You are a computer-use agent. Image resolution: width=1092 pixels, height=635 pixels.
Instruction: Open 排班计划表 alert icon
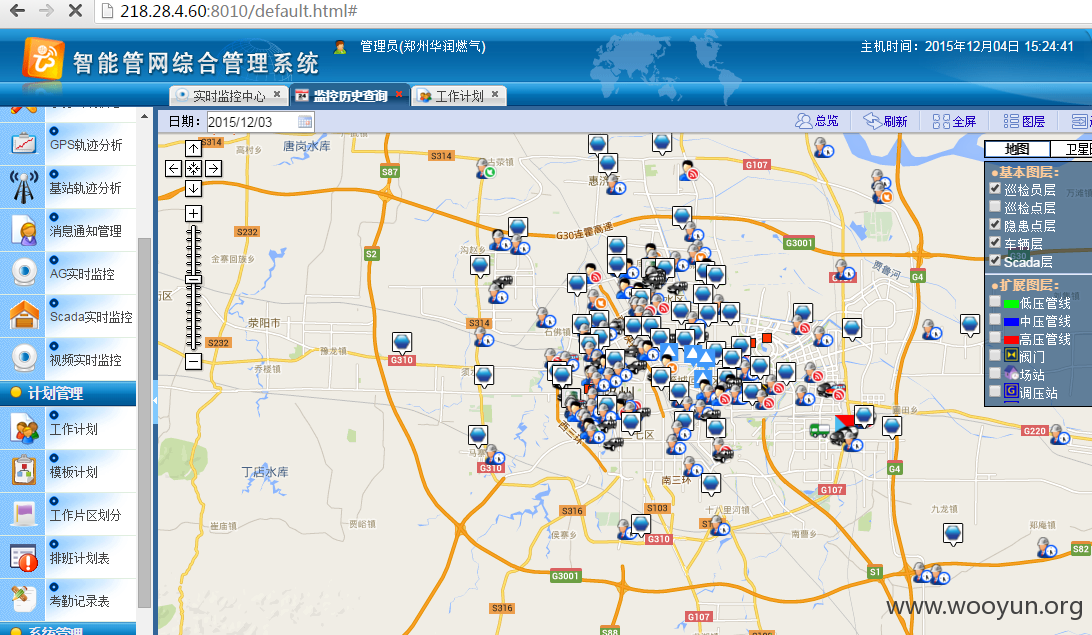point(24,558)
